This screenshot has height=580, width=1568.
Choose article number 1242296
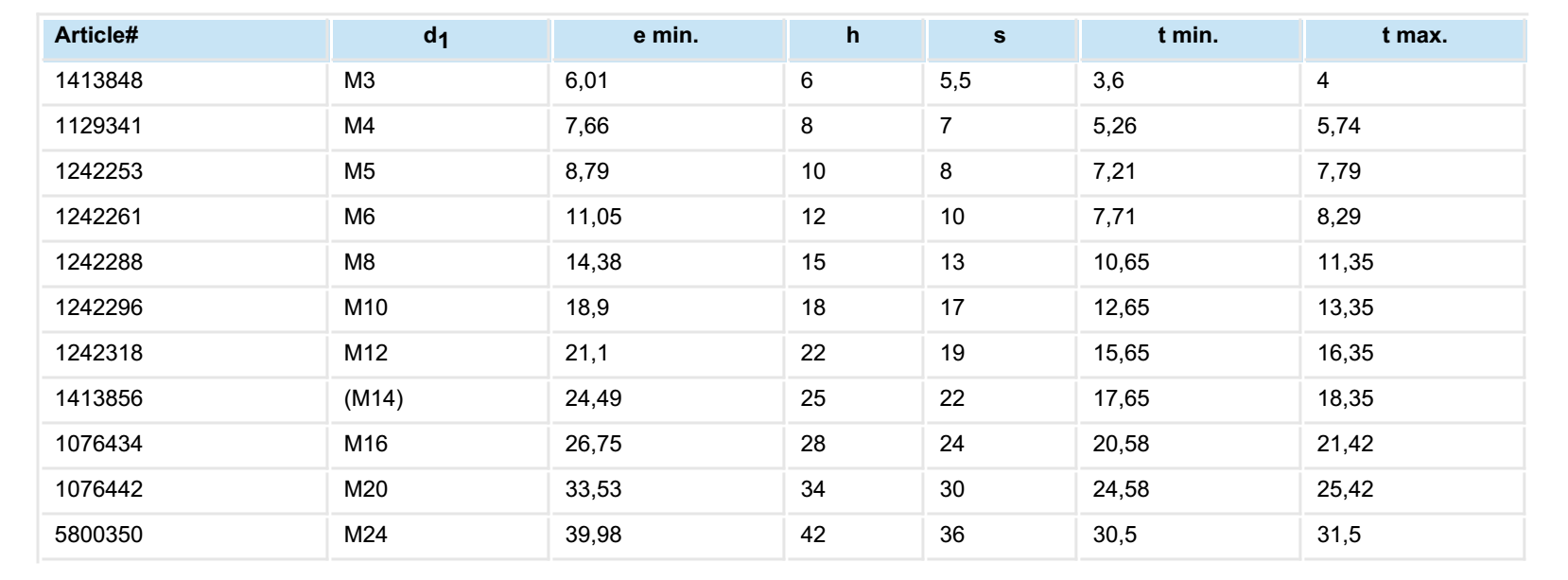tap(98, 308)
